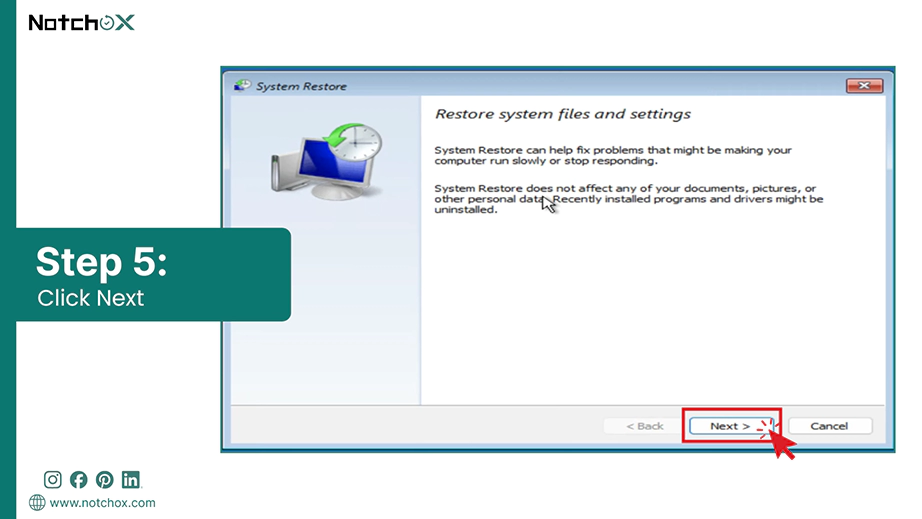
Task: Visit the www.notchox.com link
Action: tap(102, 503)
